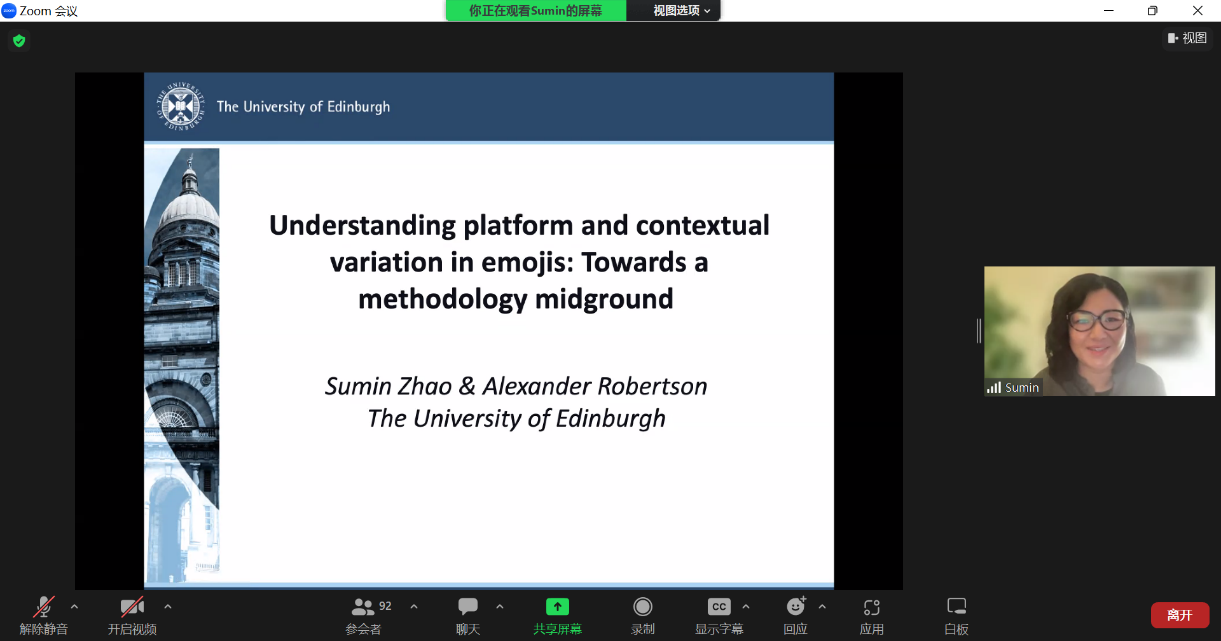The width and height of the screenshot is (1221, 641).
Task: Leave the meeting with red 离开 button
Action: pos(1180,615)
